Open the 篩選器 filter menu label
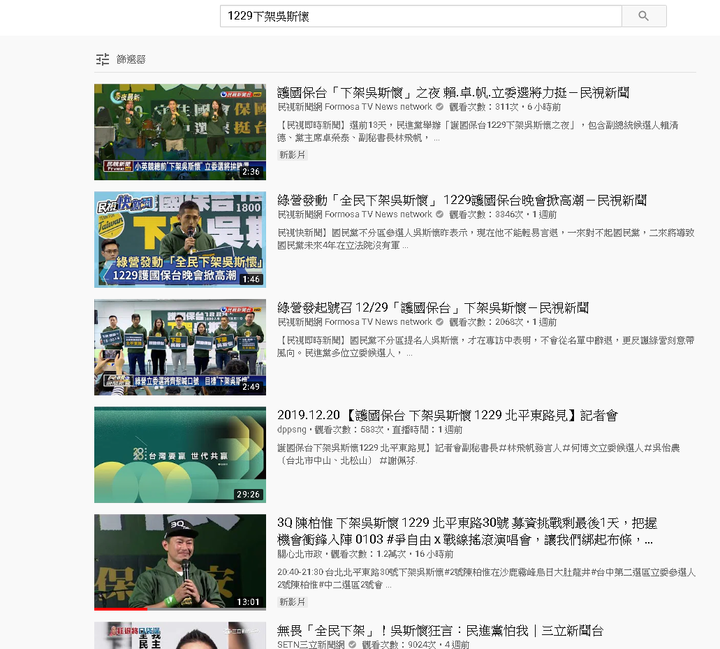 pos(131,59)
